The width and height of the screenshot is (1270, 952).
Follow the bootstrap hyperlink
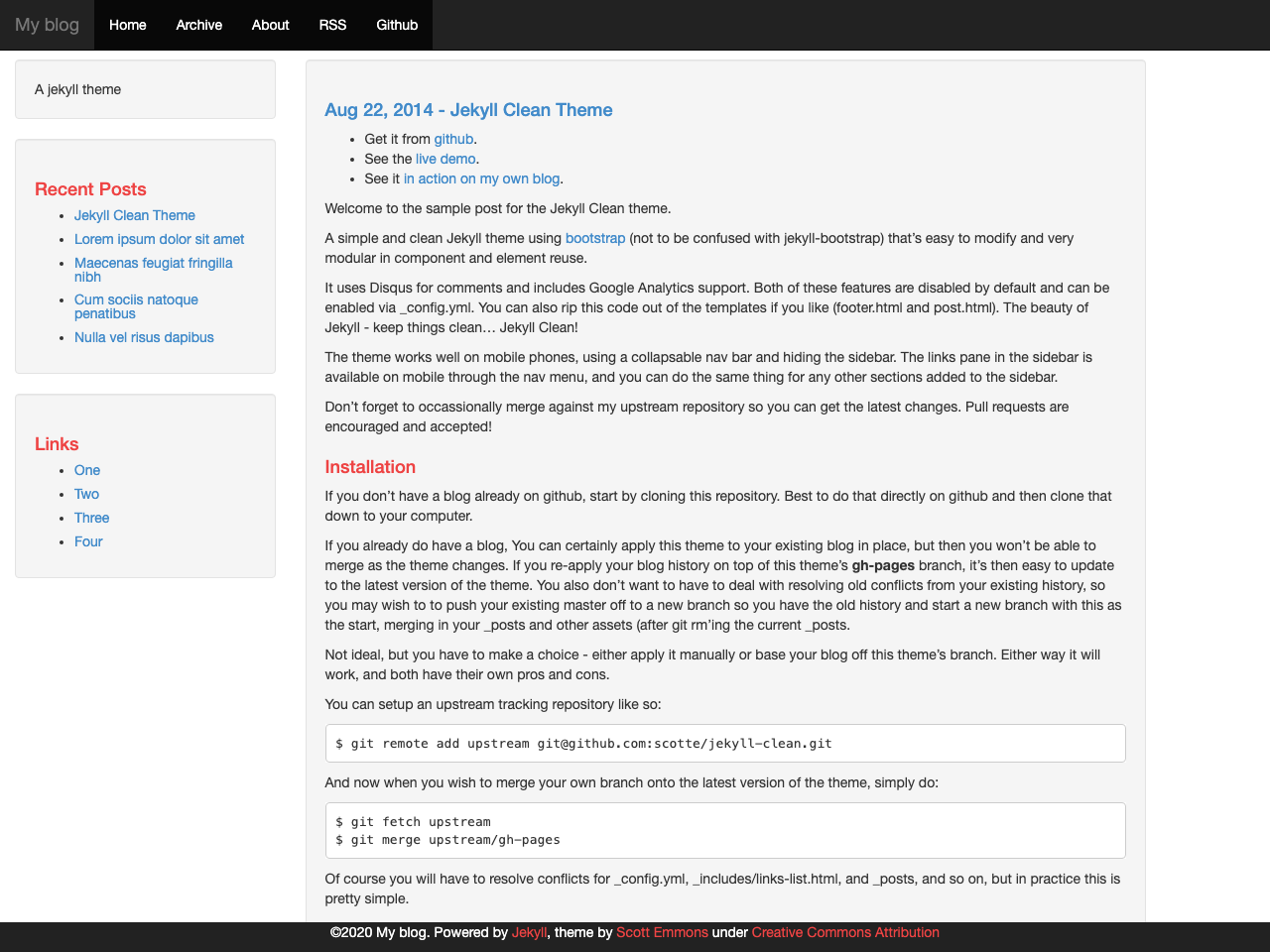pyautogui.click(x=594, y=238)
